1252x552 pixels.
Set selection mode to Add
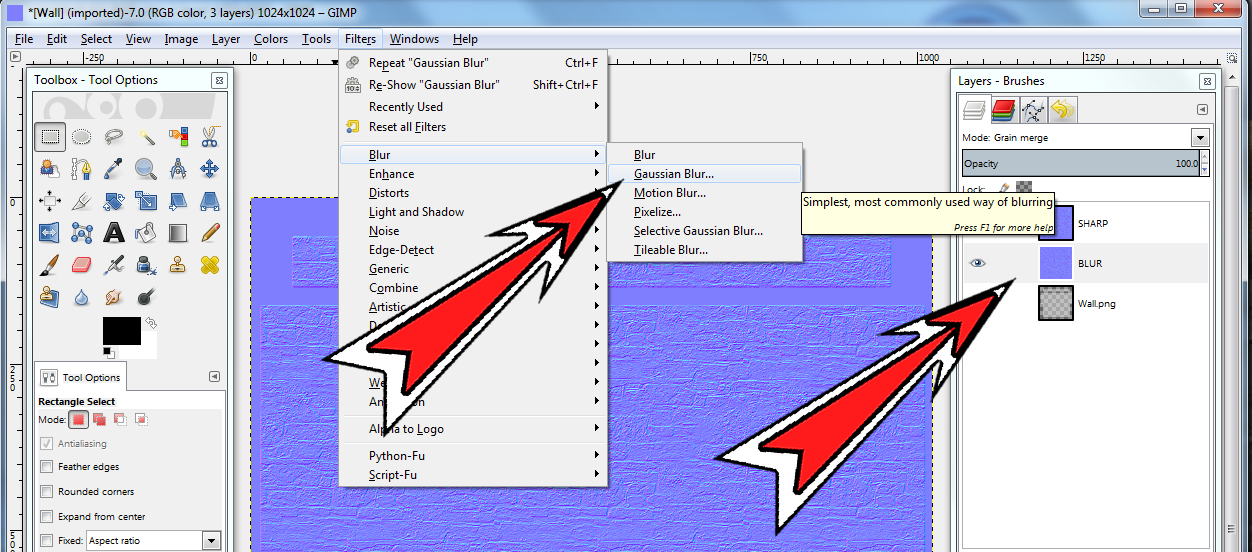click(99, 420)
